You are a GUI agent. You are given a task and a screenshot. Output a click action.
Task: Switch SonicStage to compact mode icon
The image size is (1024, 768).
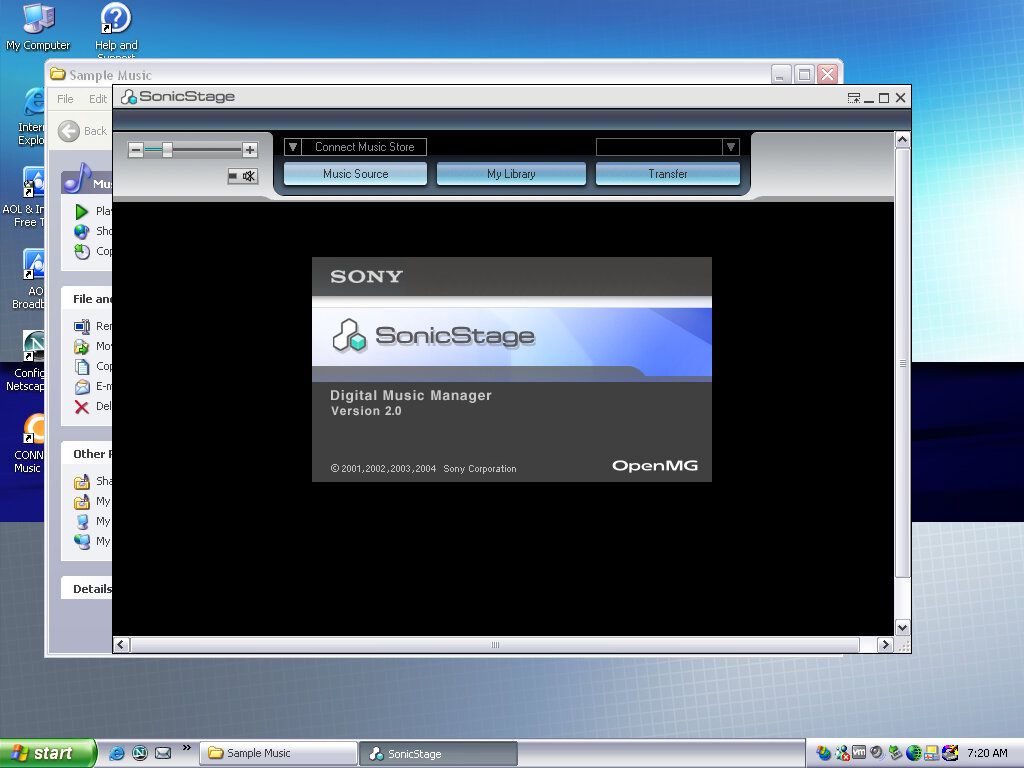click(854, 98)
